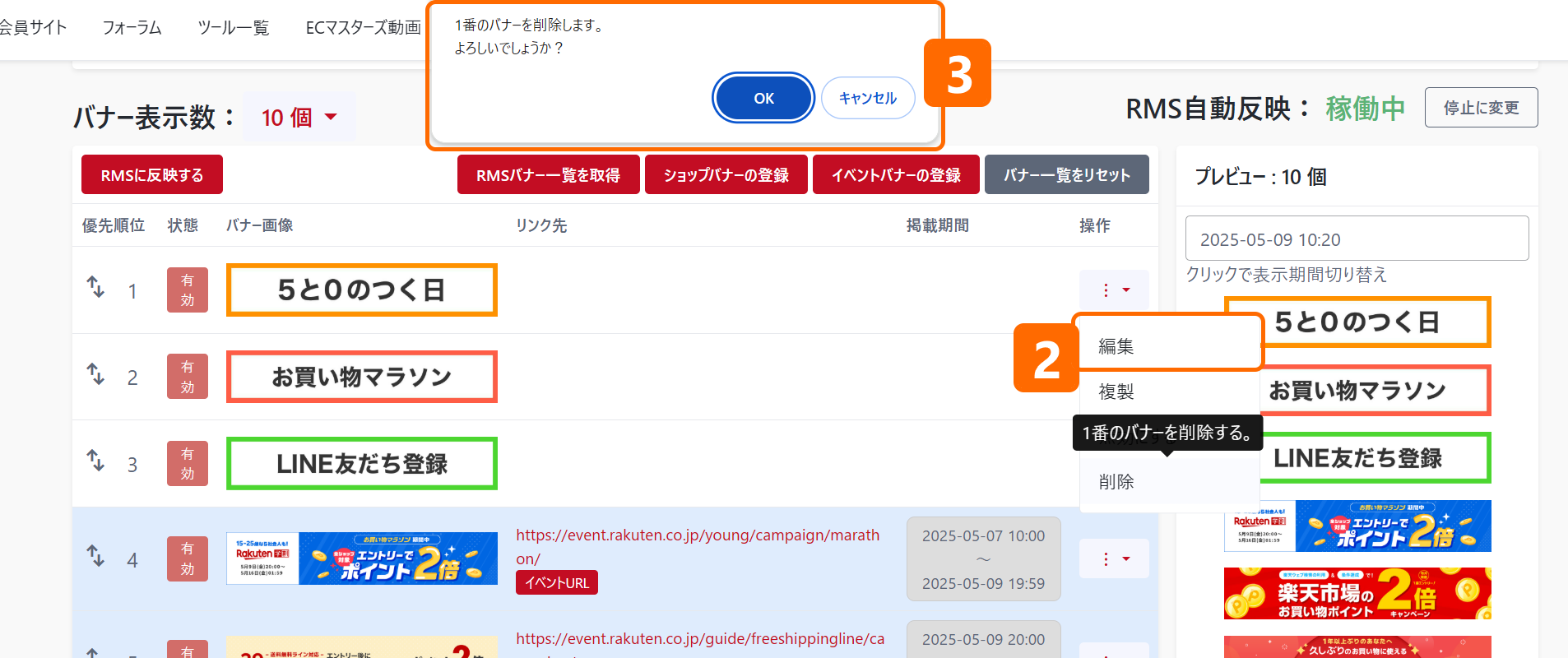
Task: Click イベントバナーの登録 button
Action: (x=896, y=175)
